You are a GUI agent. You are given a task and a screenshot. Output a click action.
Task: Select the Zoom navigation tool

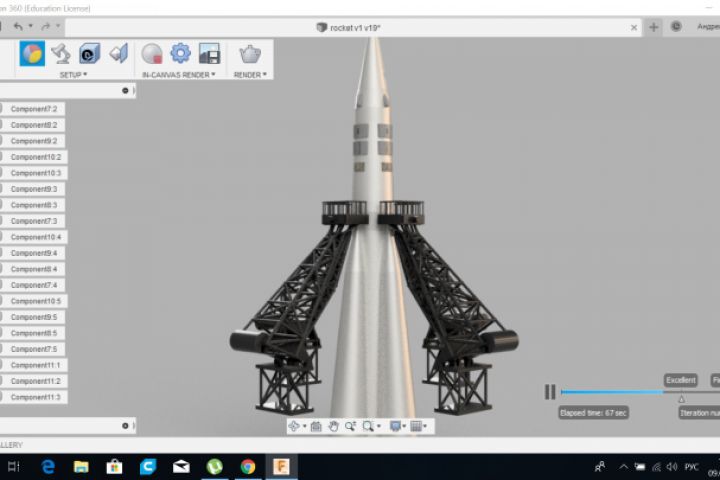coord(350,426)
